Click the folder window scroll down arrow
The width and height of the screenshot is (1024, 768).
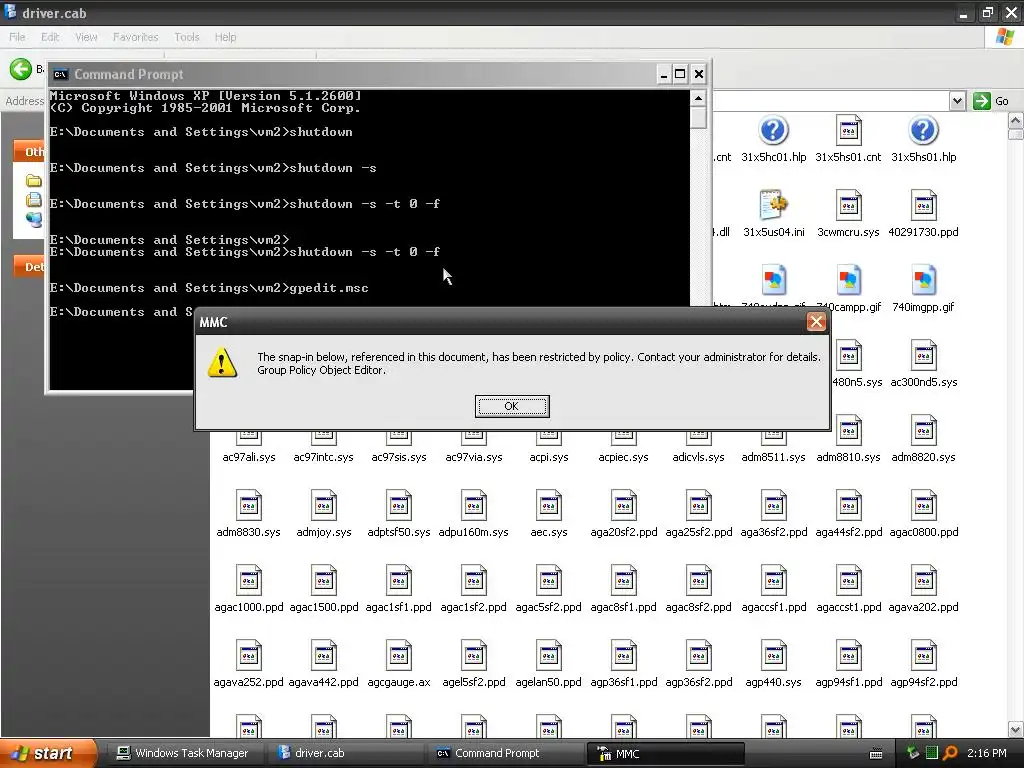pyautogui.click(x=1016, y=729)
